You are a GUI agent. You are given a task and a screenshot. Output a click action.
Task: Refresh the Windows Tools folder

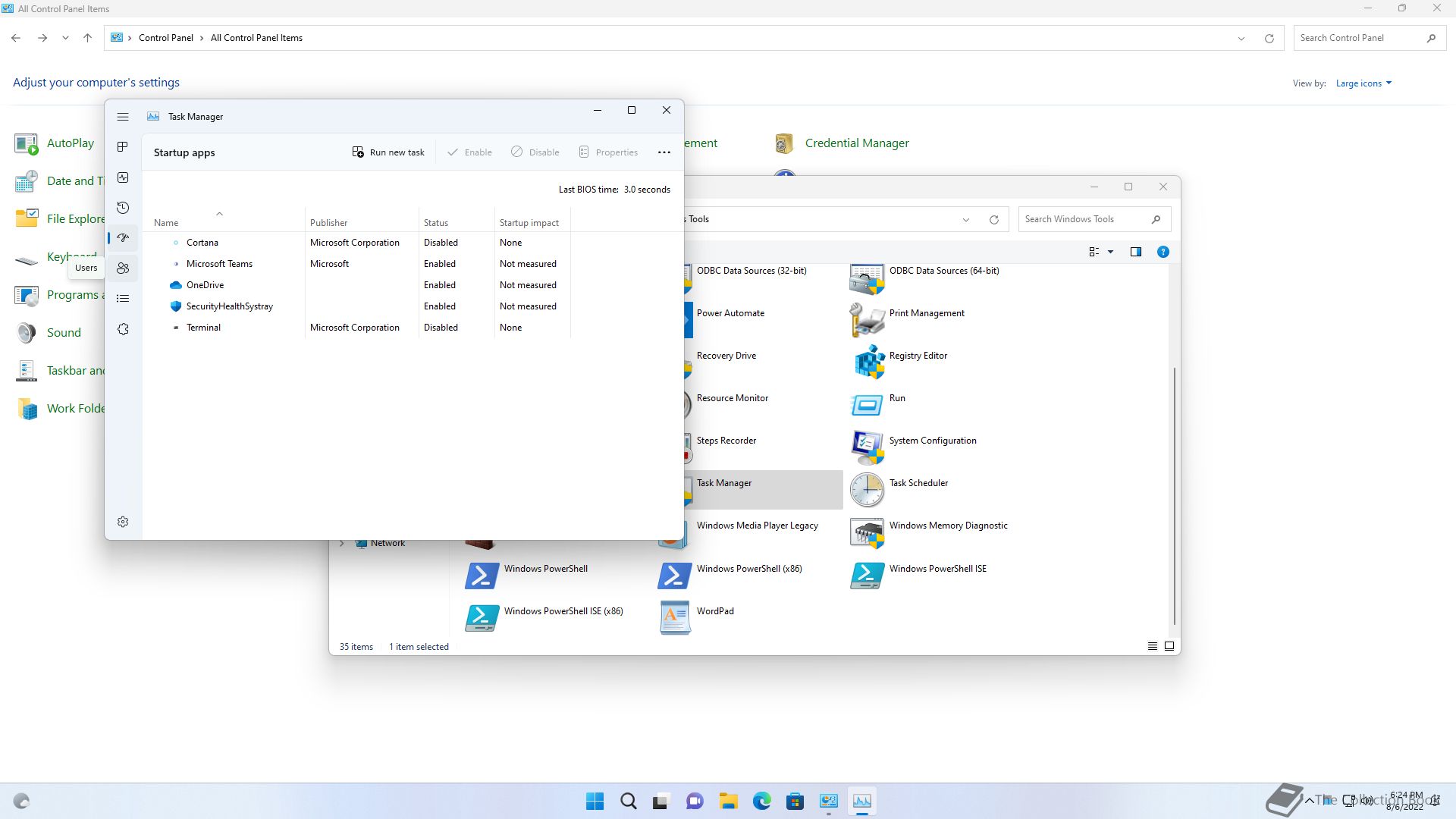(994, 219)
